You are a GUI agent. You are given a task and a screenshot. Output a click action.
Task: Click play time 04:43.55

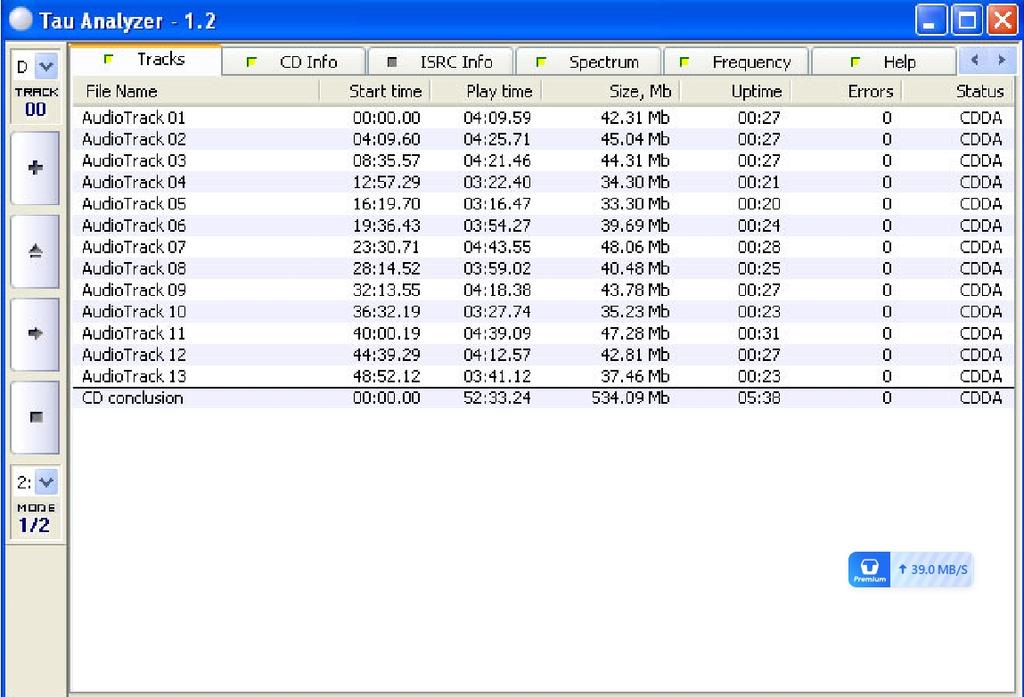pyautogui.click(x=497, y=248)
